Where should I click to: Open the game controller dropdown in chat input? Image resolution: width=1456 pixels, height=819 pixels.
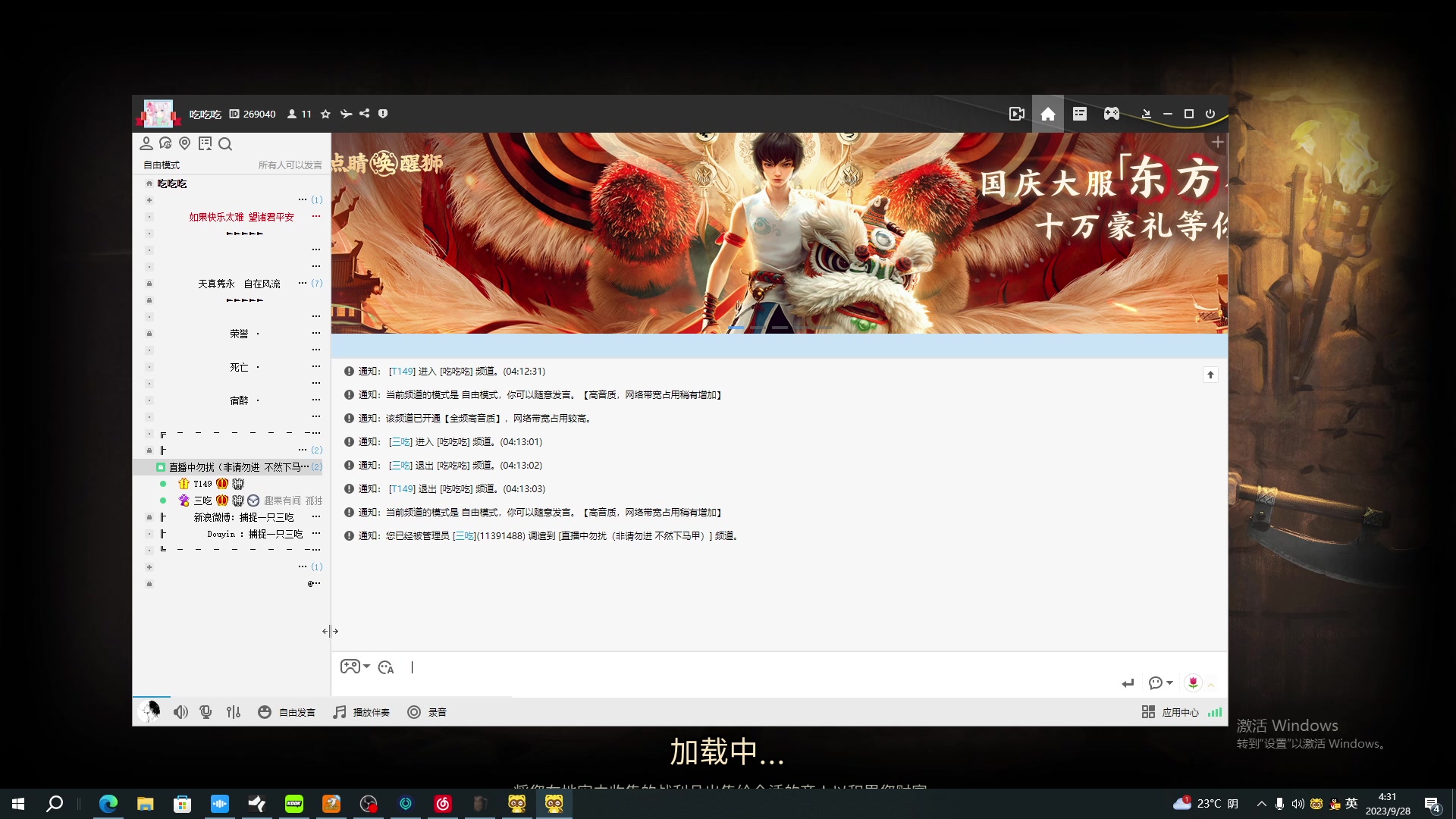[x=355, y=667]
